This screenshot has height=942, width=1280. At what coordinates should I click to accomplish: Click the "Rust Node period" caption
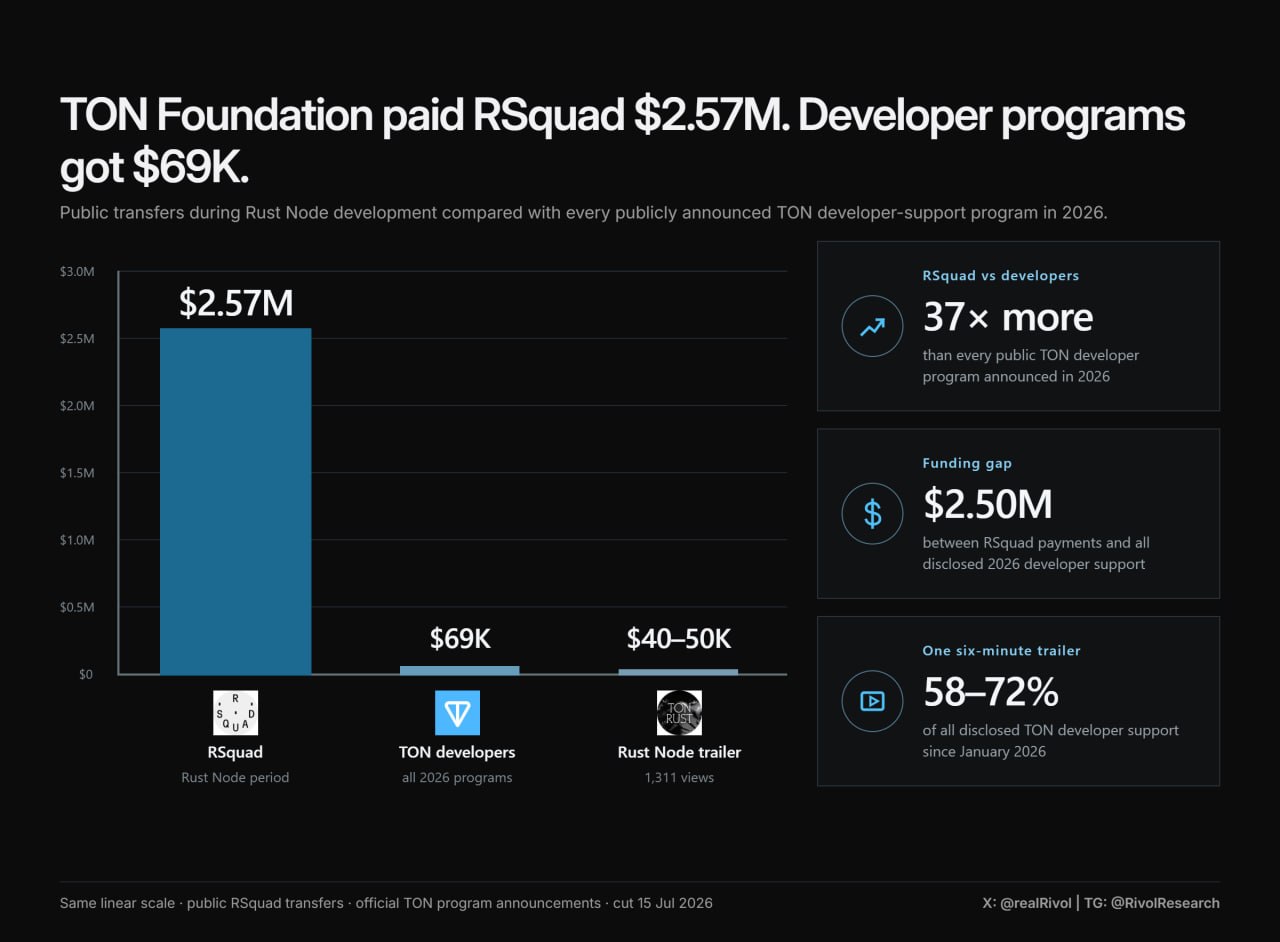coord(235,777)
